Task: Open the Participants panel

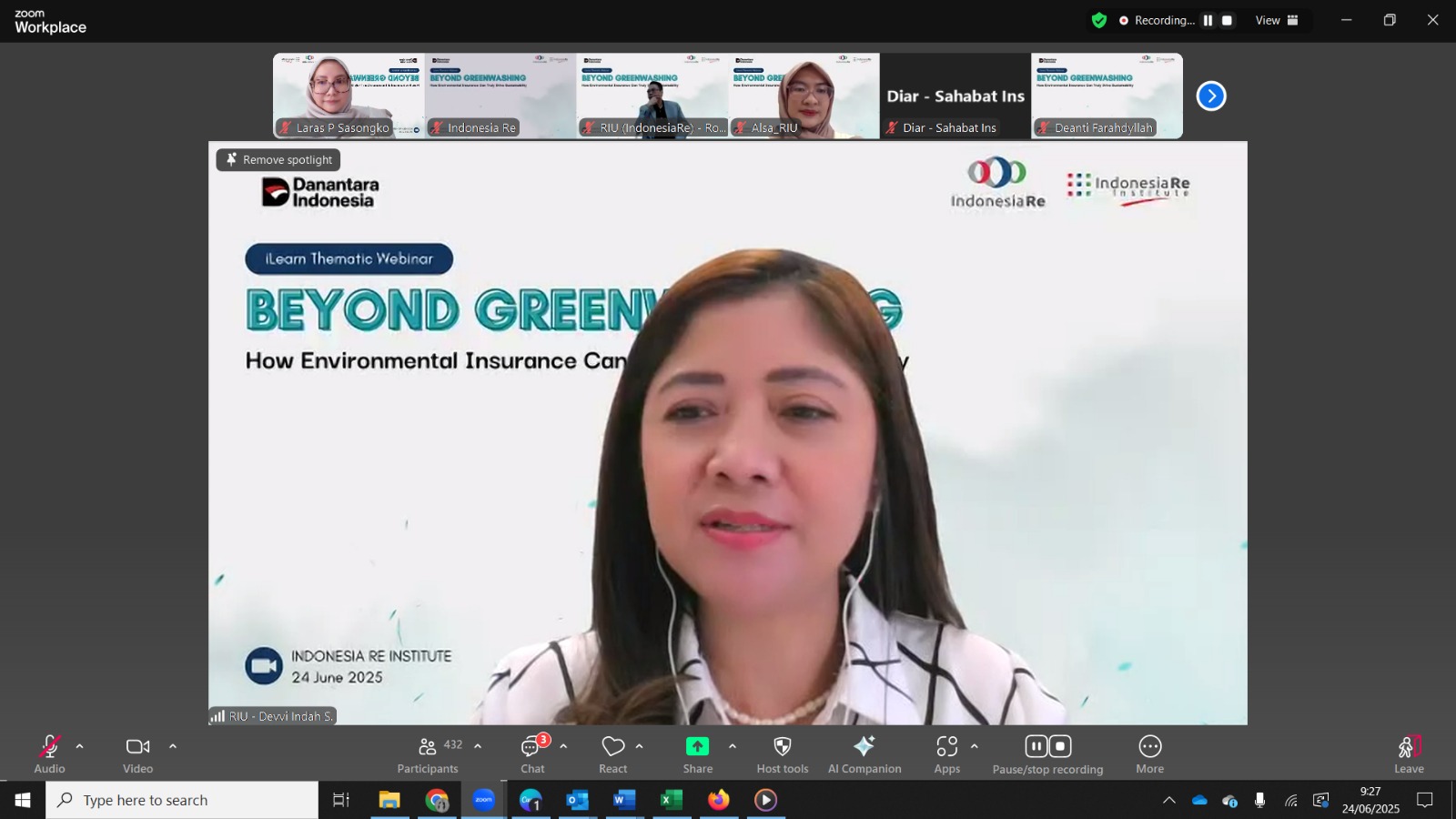Action: 428,755
